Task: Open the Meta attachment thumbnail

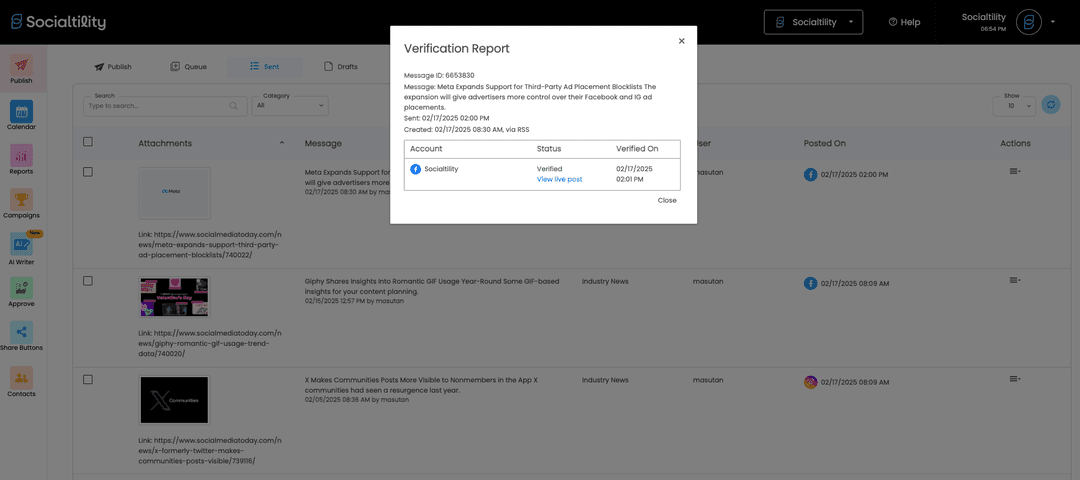Action: point(174,193)
